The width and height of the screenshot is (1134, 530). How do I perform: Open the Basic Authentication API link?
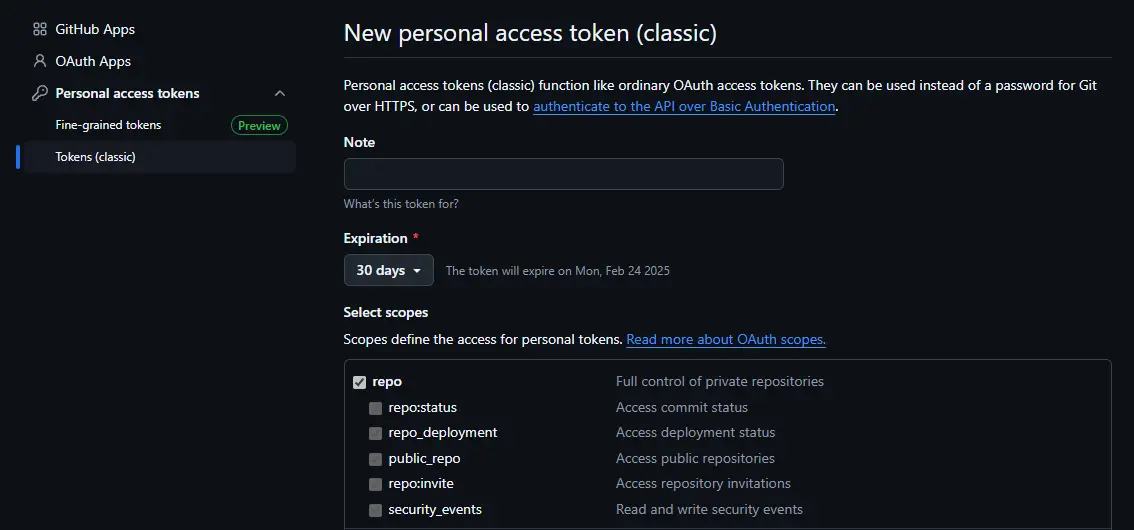(684, 106)
